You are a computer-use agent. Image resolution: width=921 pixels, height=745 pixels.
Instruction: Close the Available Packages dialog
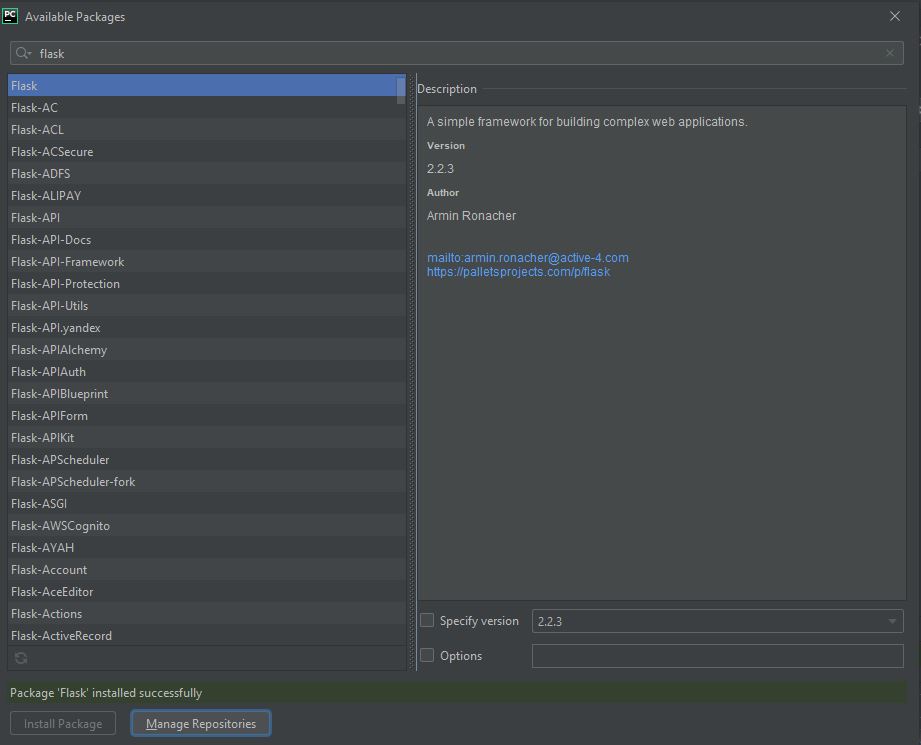pyautogui.click(x=893, y=16)
